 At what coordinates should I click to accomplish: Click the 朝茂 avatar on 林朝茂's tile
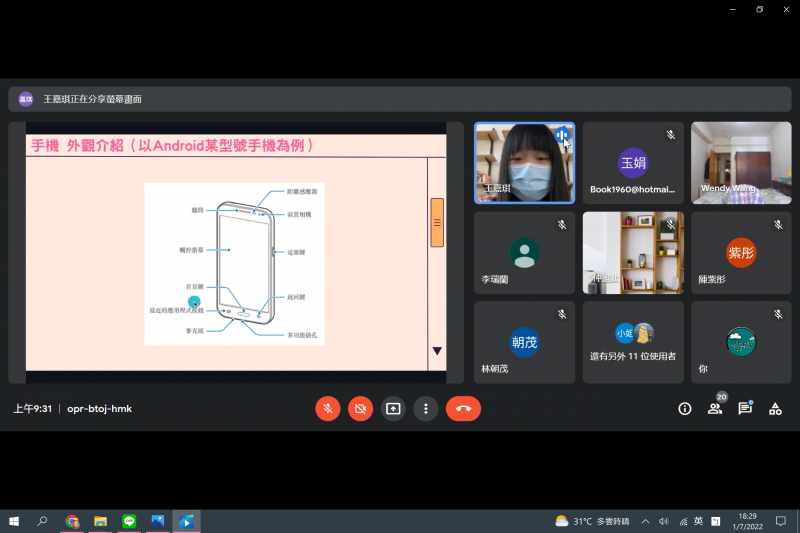point(524,342)
